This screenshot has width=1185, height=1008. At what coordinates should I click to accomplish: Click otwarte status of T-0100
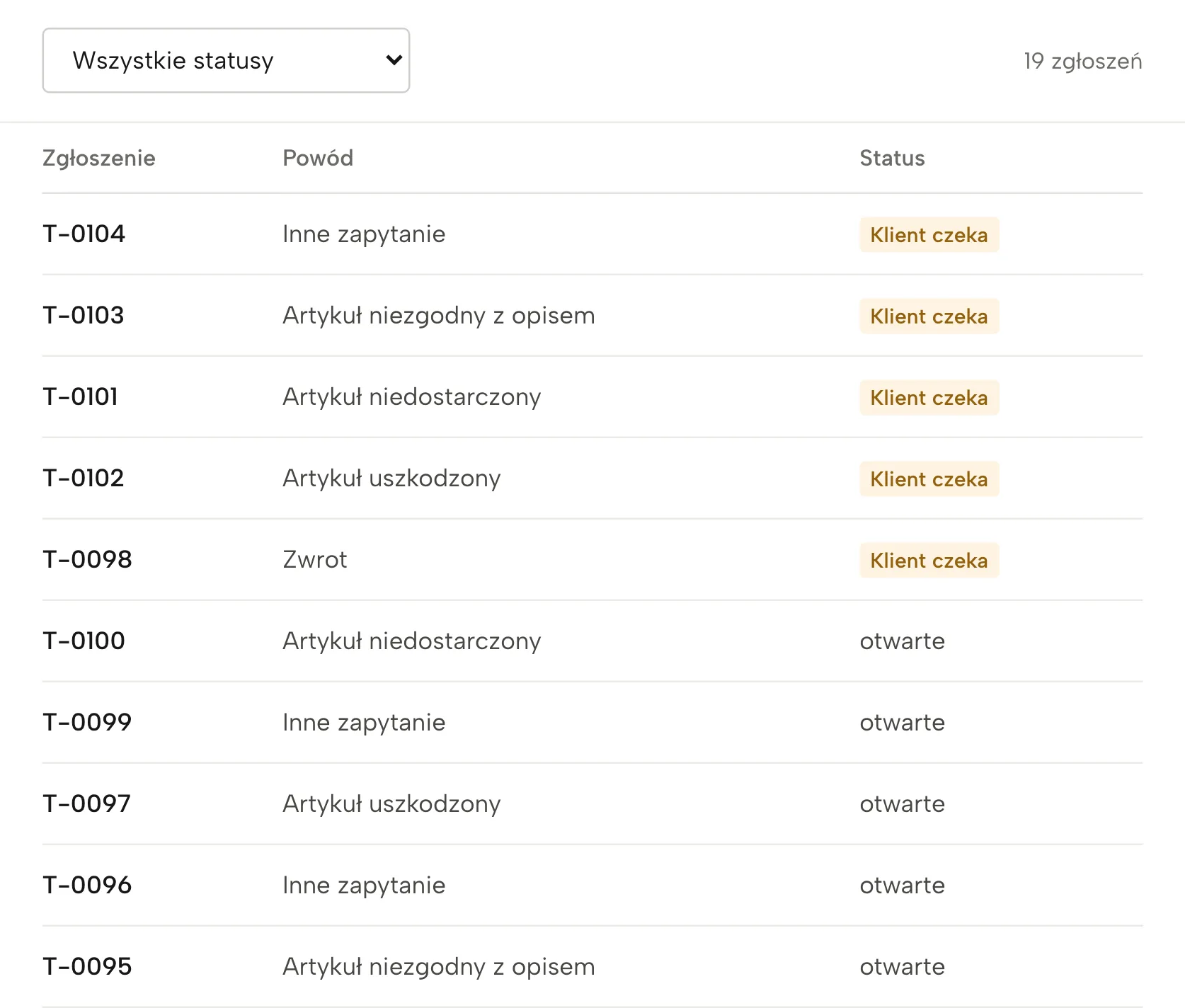click(903, 641)
